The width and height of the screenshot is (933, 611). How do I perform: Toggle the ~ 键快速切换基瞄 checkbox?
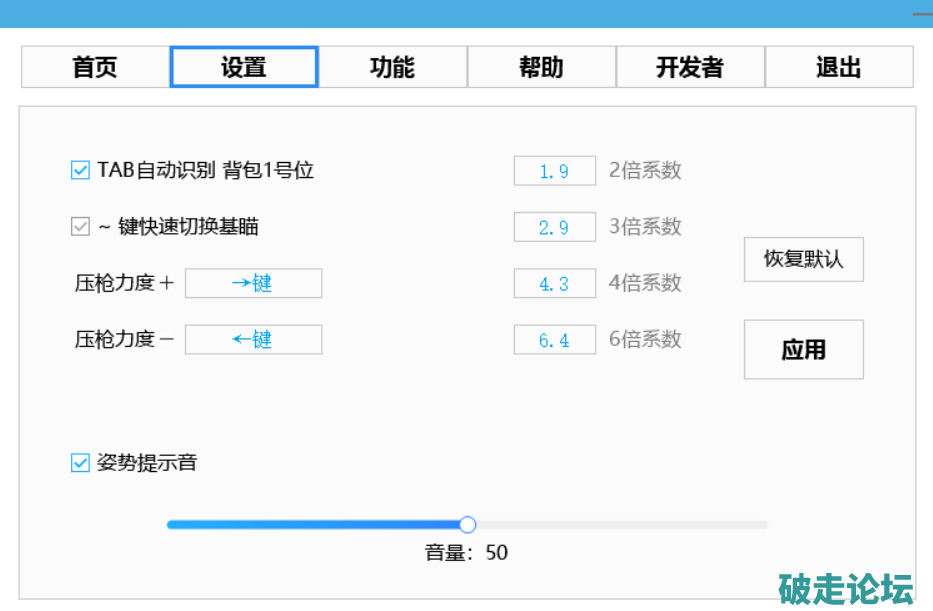[81, 227]
